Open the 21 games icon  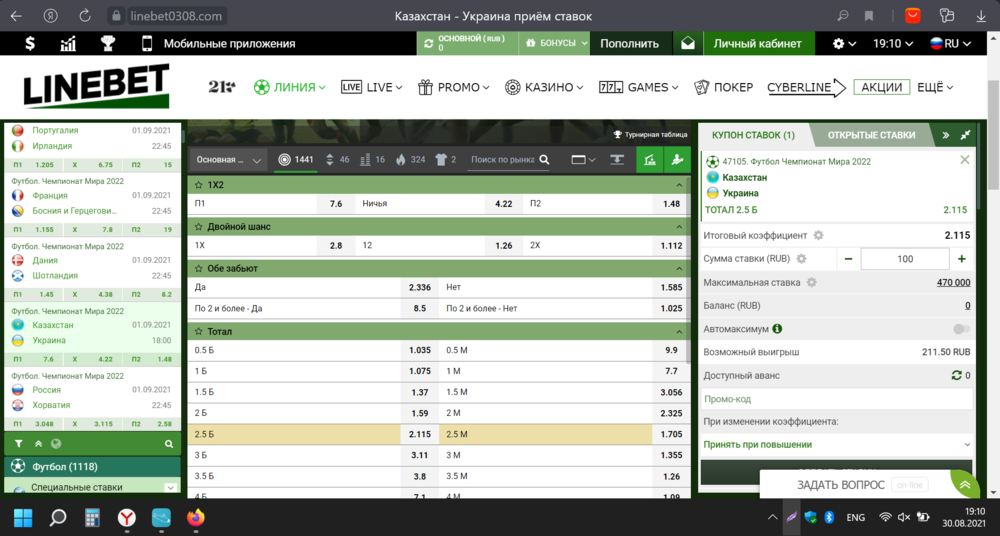pyautogui.click(x=221, y=87)
